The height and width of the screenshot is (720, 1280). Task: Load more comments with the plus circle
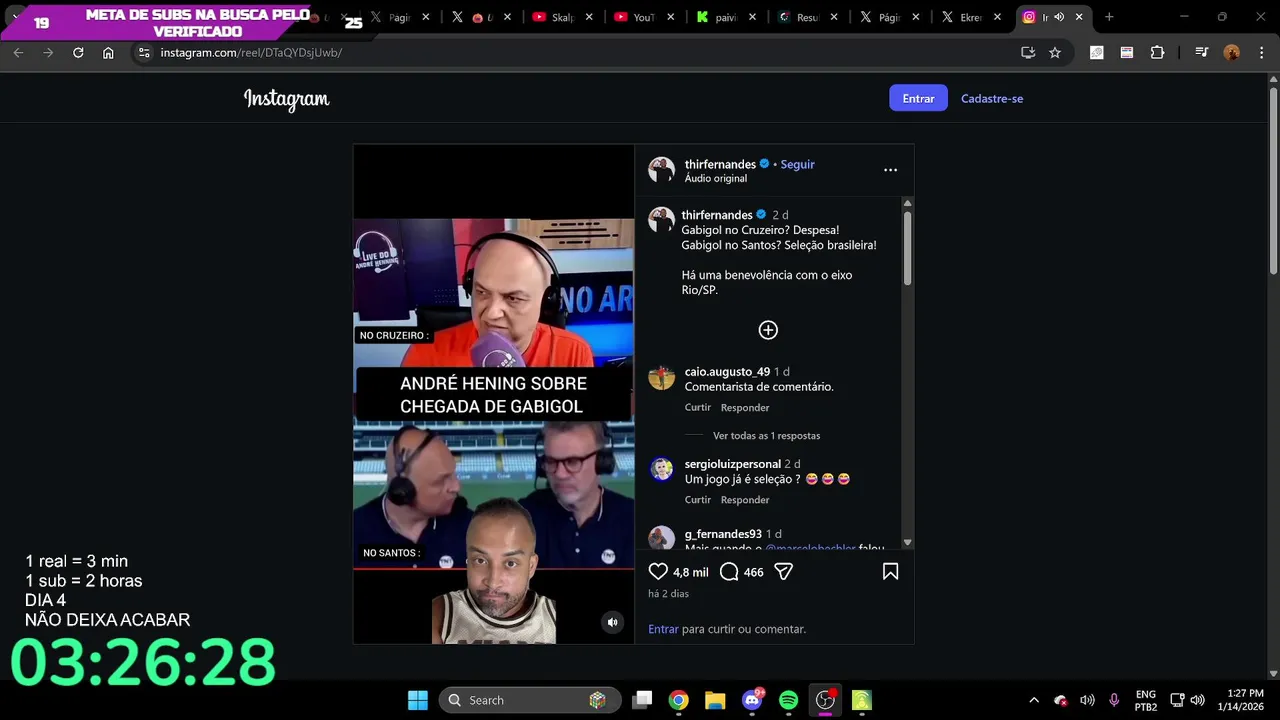(768, 330)
